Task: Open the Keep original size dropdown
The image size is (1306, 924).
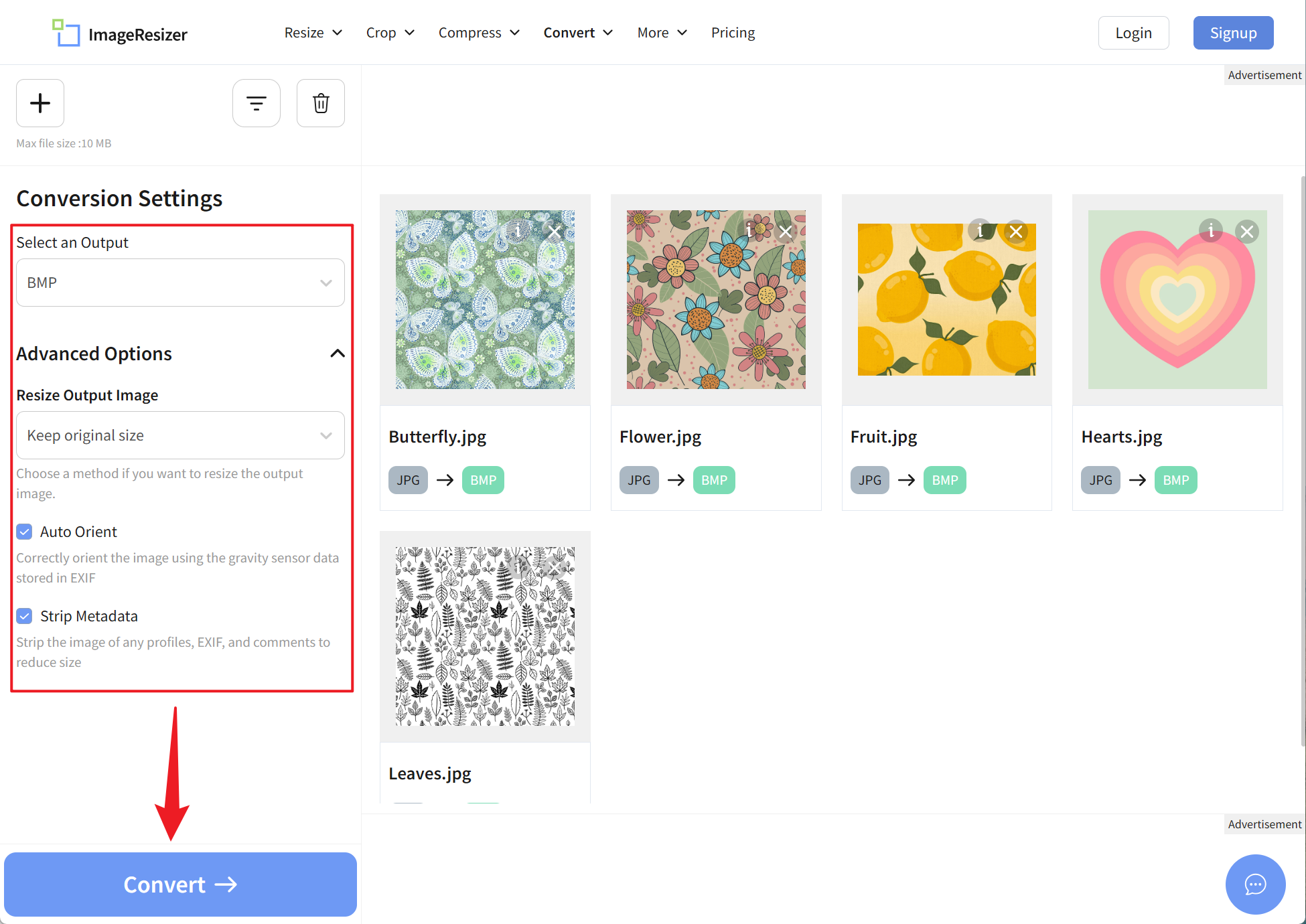Action: (x=180, y=435)
